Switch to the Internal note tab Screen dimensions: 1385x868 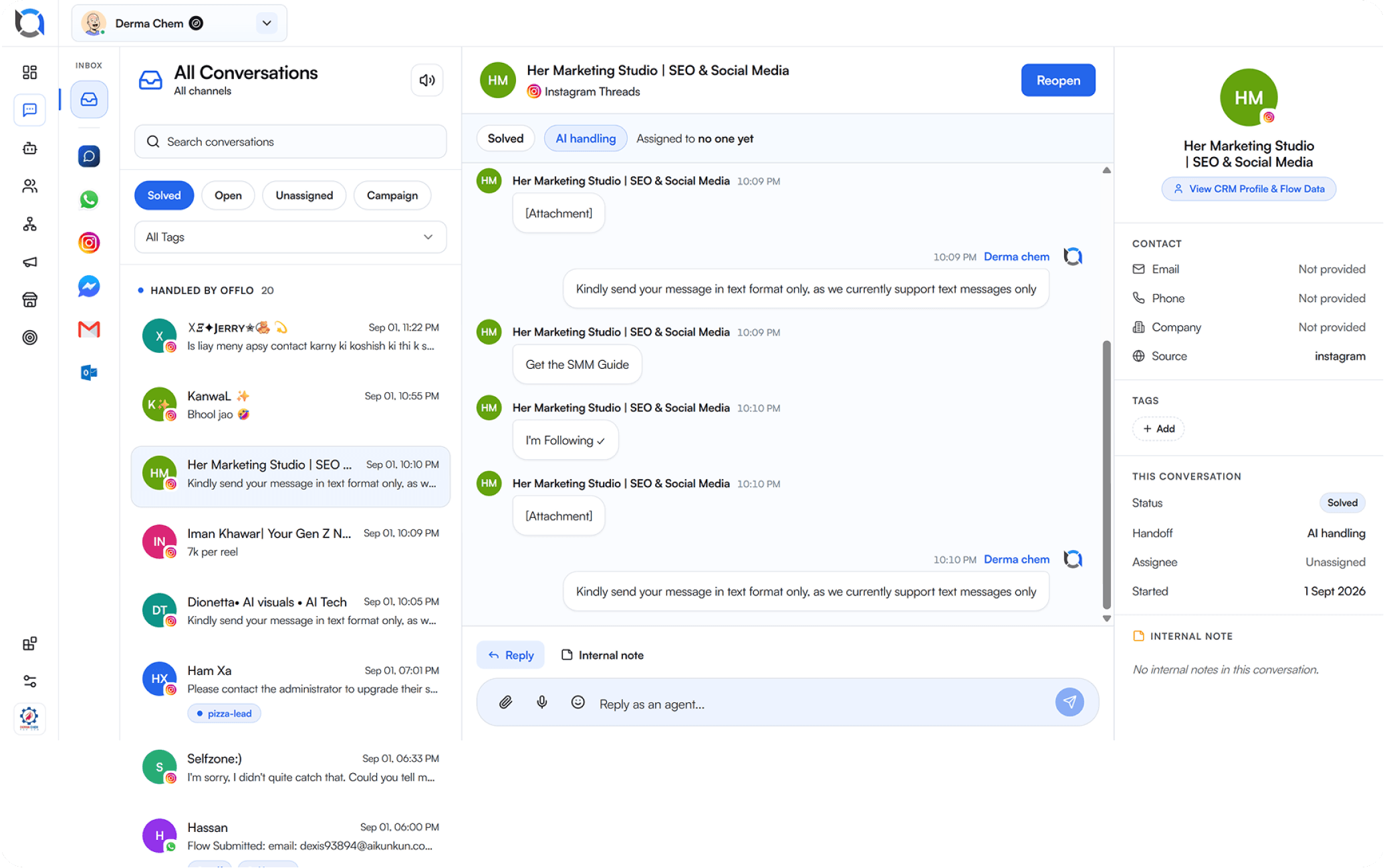coord(602,655)
